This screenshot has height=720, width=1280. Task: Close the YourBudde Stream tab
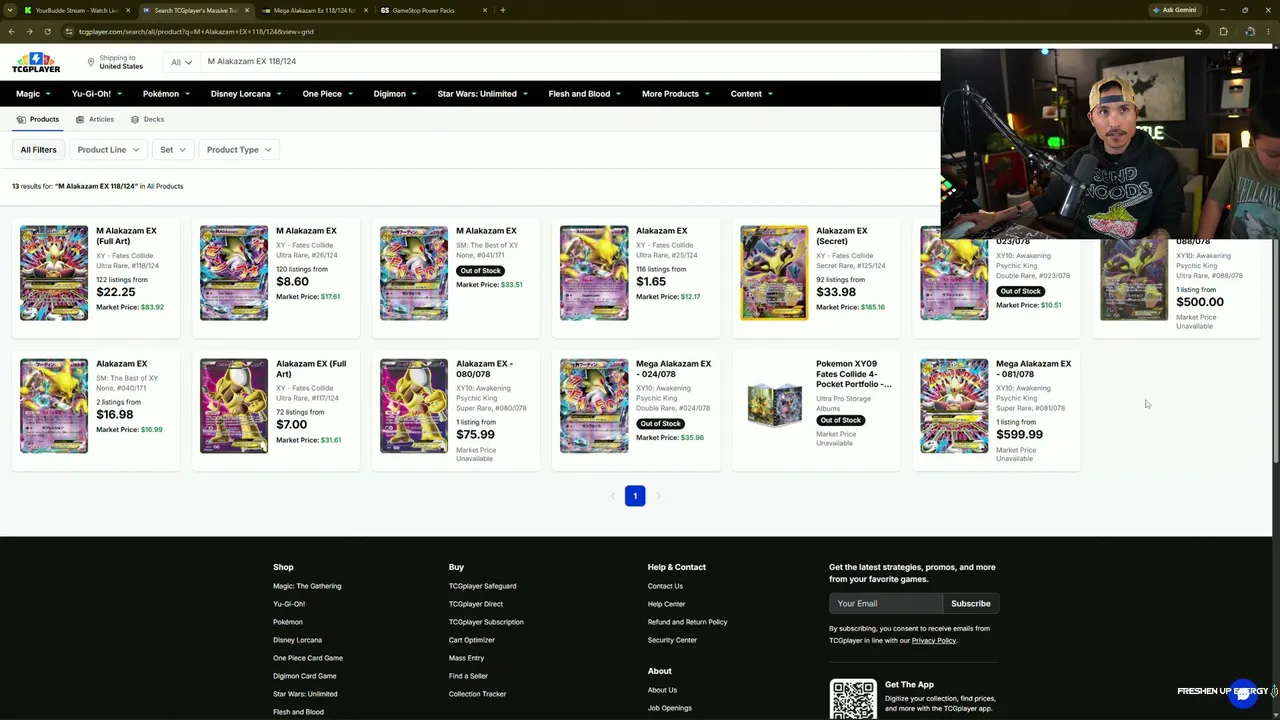(x=128, y=10)
